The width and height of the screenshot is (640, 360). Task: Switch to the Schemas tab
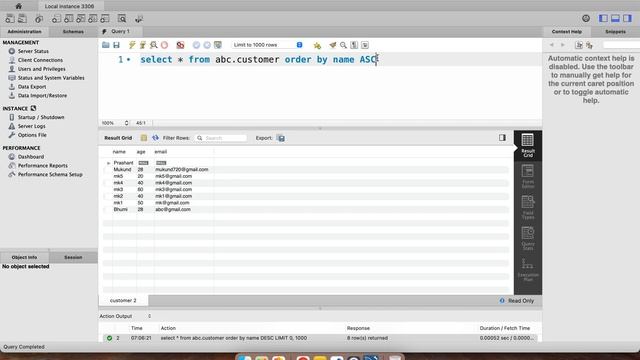tap(73, 31)
